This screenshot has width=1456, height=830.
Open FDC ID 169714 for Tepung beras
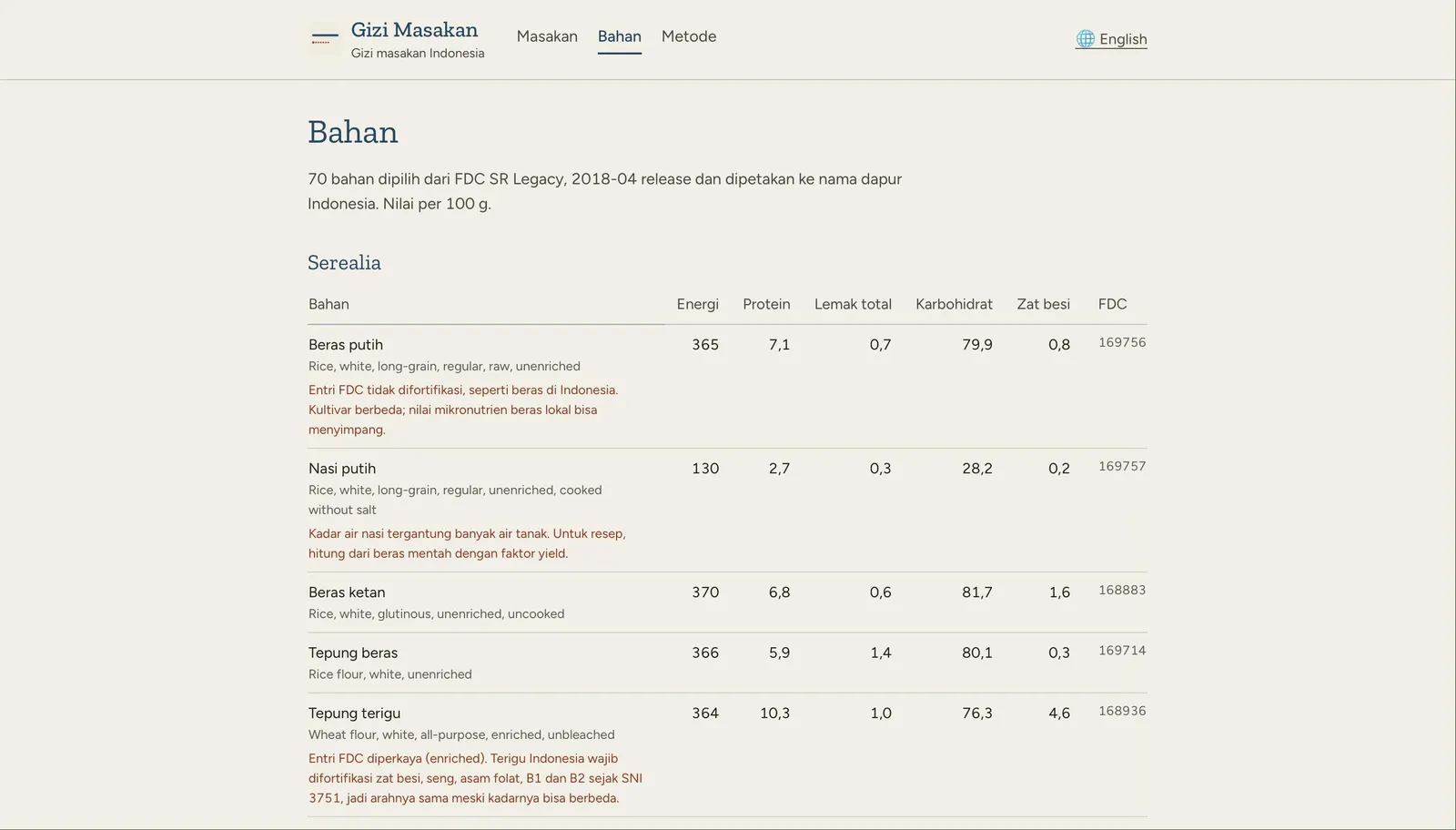tap(1122, 651)
